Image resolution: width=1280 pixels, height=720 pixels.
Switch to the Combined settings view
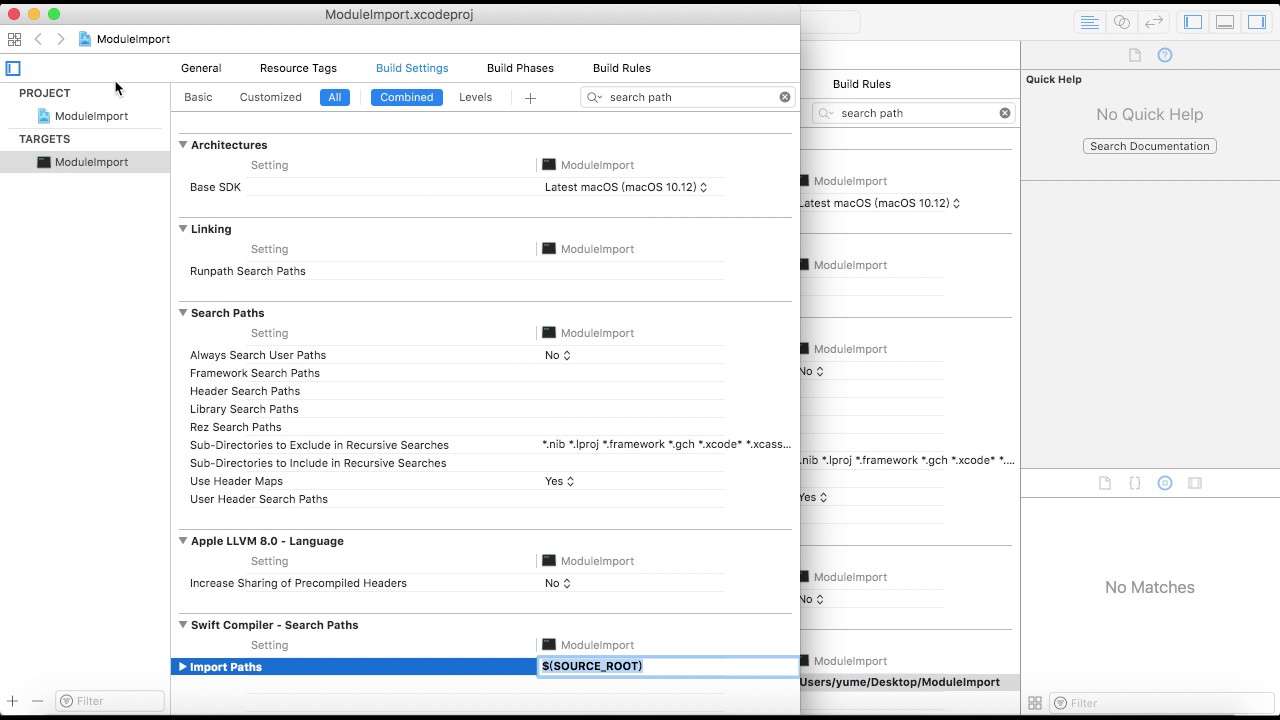407,97
